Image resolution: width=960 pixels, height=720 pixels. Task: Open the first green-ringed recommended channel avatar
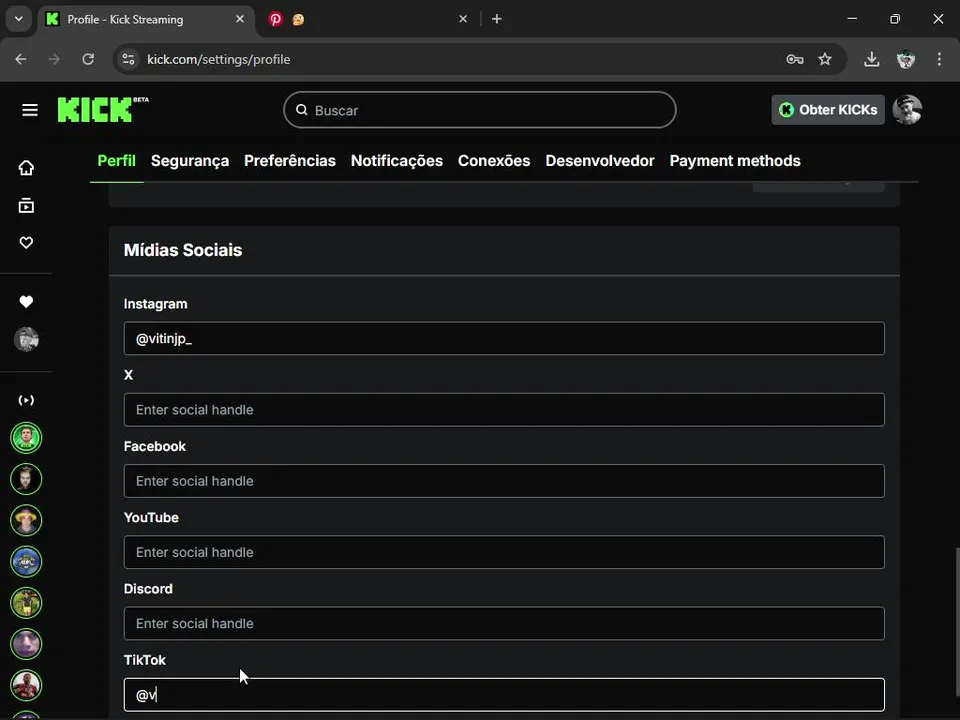[26, 438]
